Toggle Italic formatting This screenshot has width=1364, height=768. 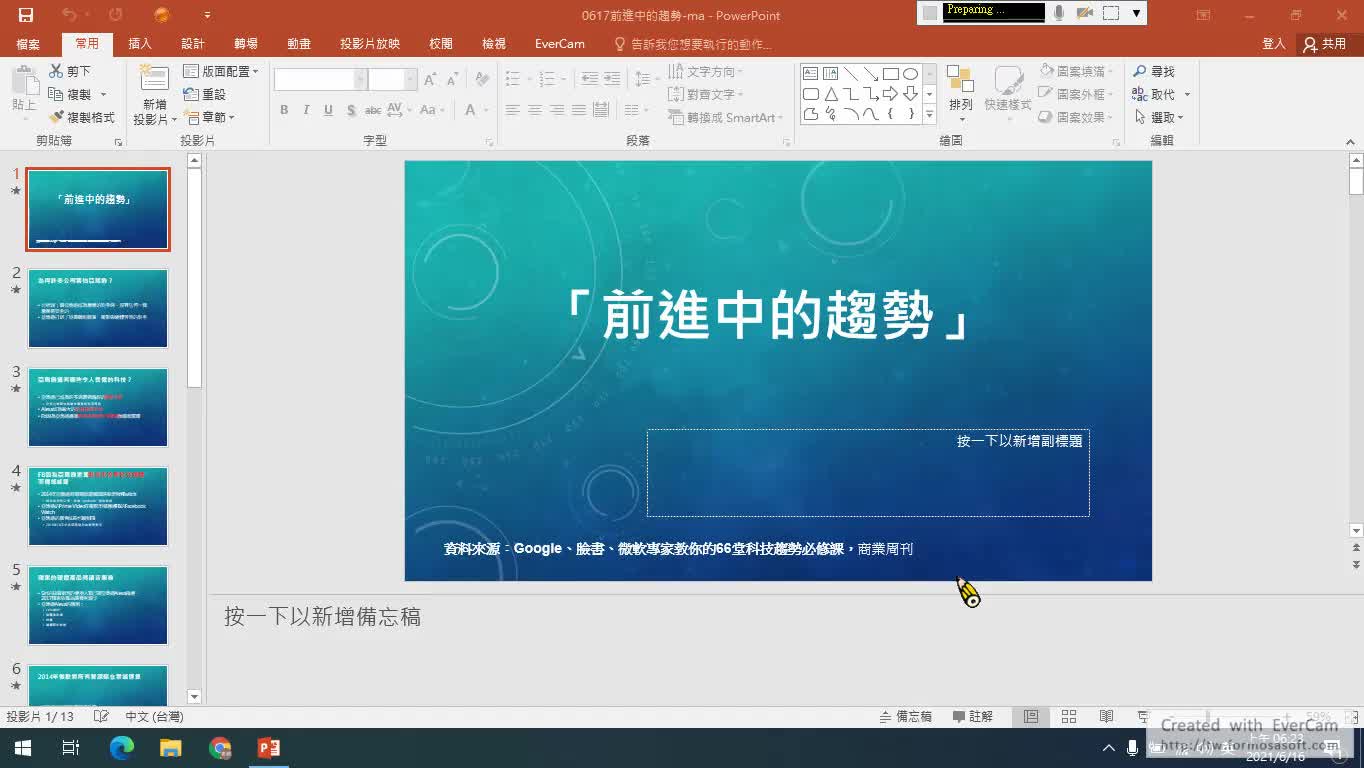point(306,110)
